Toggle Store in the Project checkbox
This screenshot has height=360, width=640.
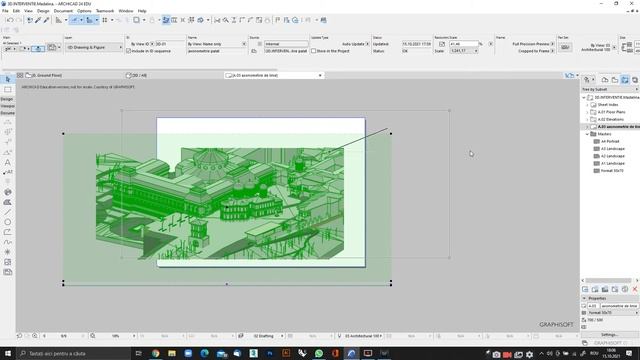click(x=313, y=51)
